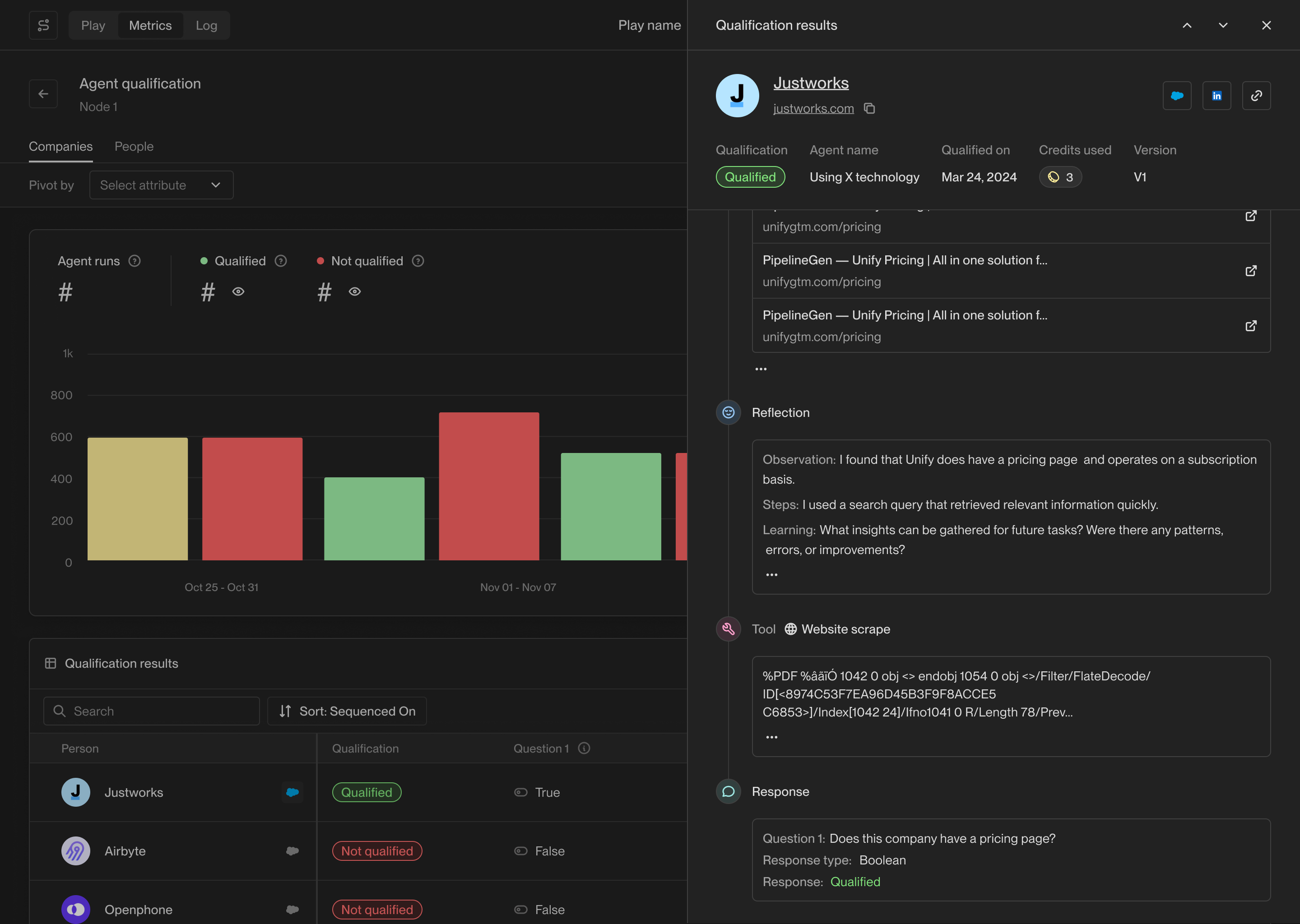Expand the Website scrape output ellipsis
1300x924 pixels.
point(771,737)
